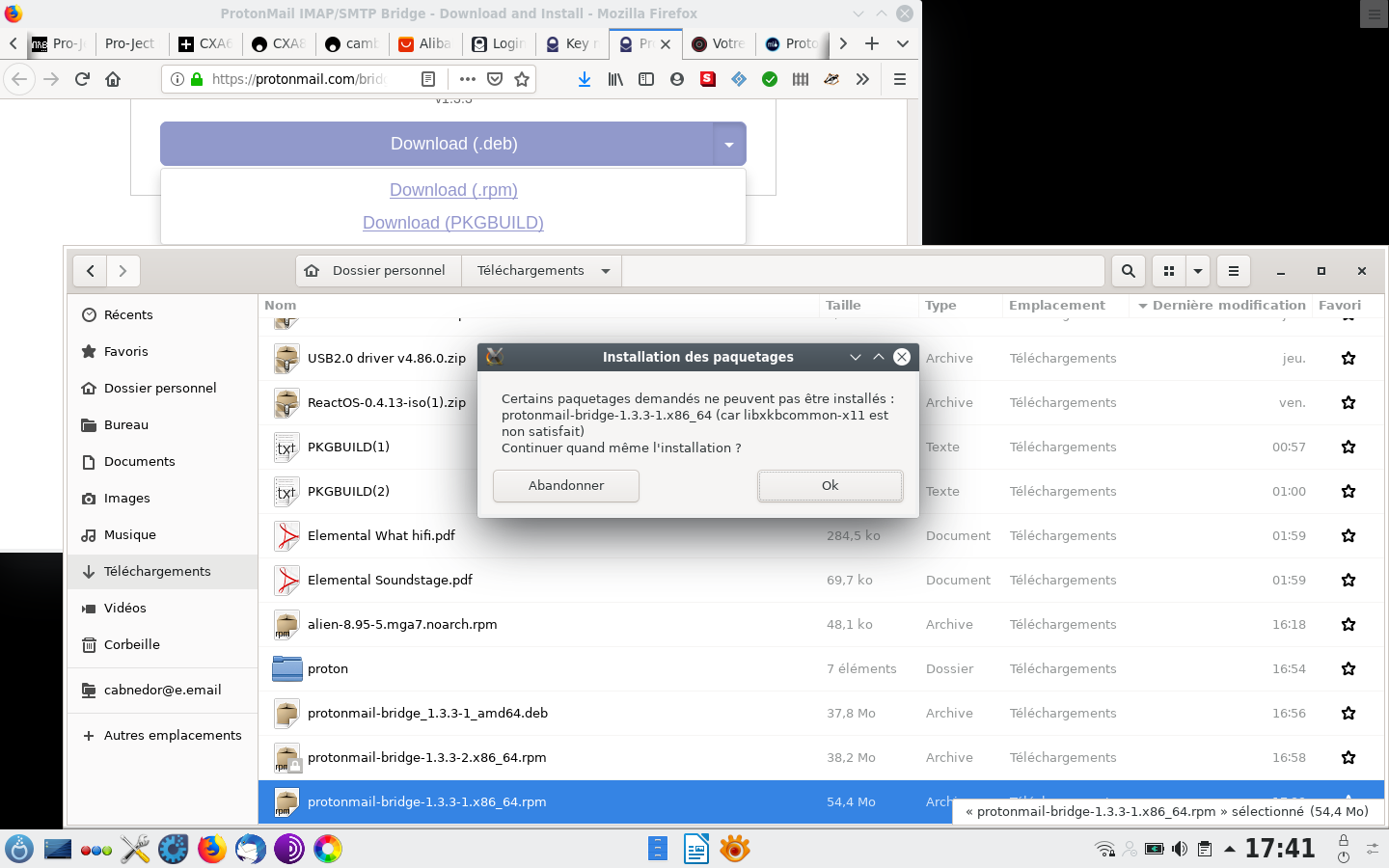The height and width of the screenshot is (868, 1389).
Task: Bookmark this page with star icon
Action: (522, 79)
